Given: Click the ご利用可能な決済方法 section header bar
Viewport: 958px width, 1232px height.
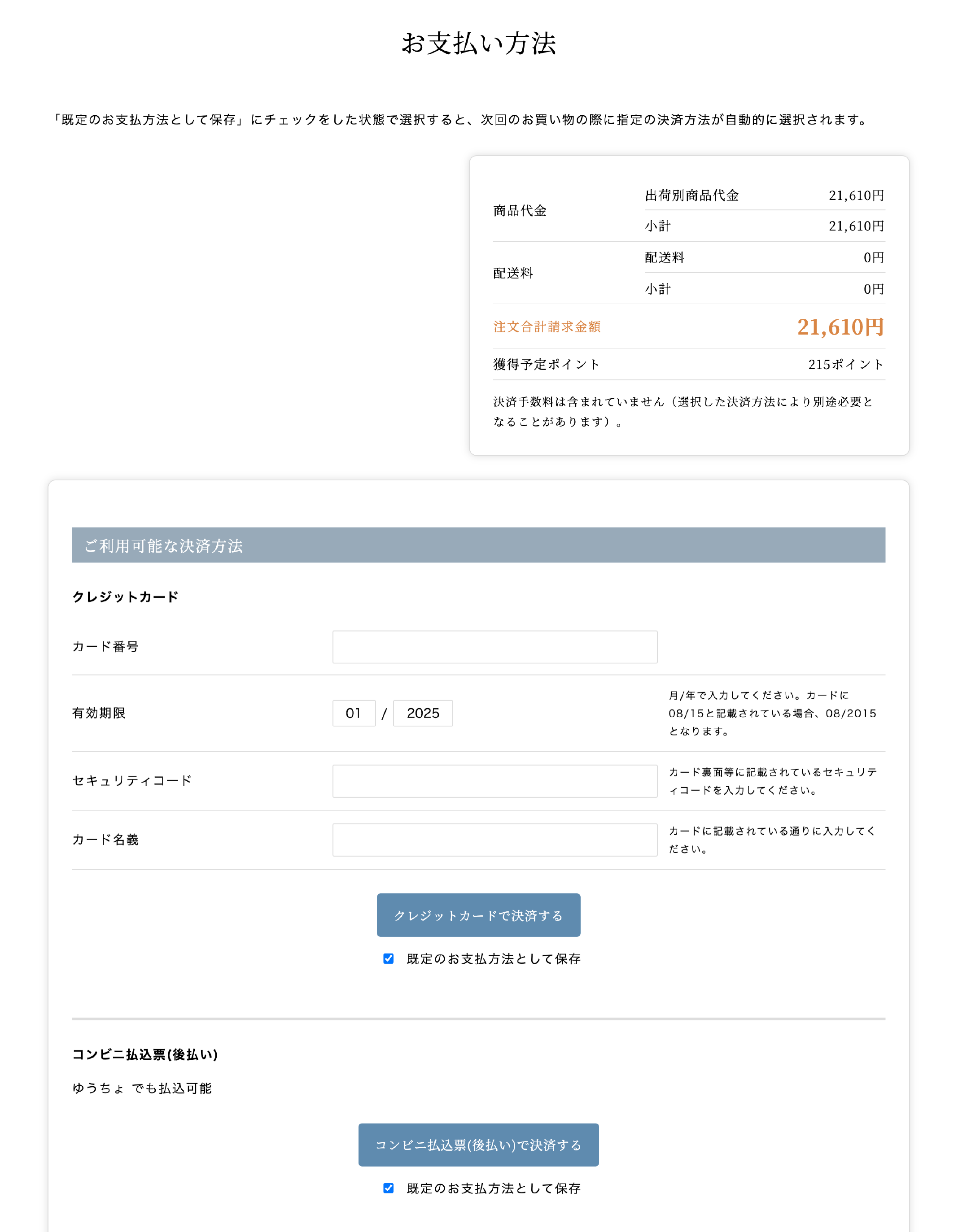Looking at the screenshot, I should click(478, 545).
